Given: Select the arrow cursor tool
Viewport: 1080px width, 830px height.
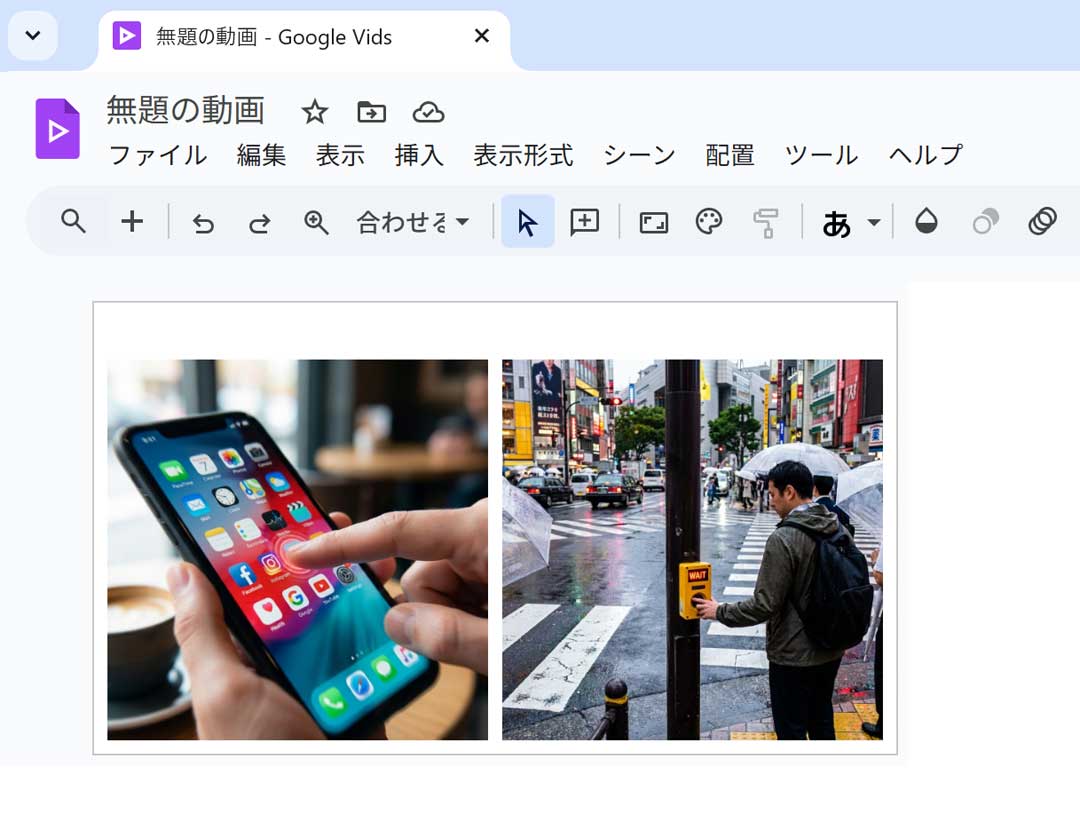Looking at the screenshot, I should click(527, 222).
